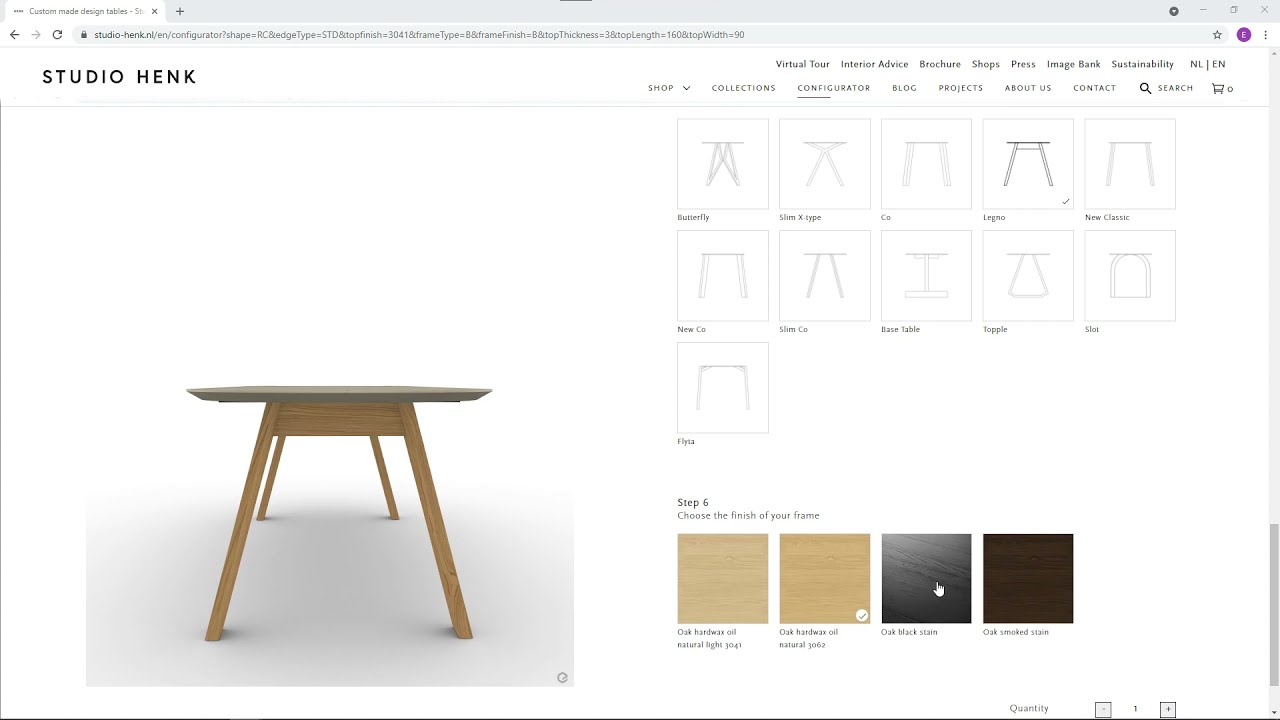
Task: View site security lock info
Action: pos(84,34)
